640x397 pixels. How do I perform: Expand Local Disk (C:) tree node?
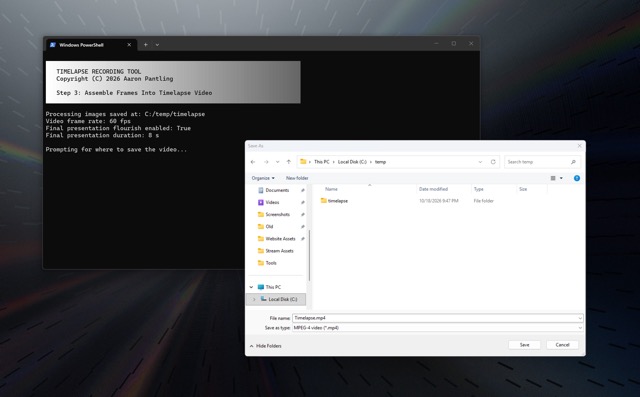click(254, 299)
